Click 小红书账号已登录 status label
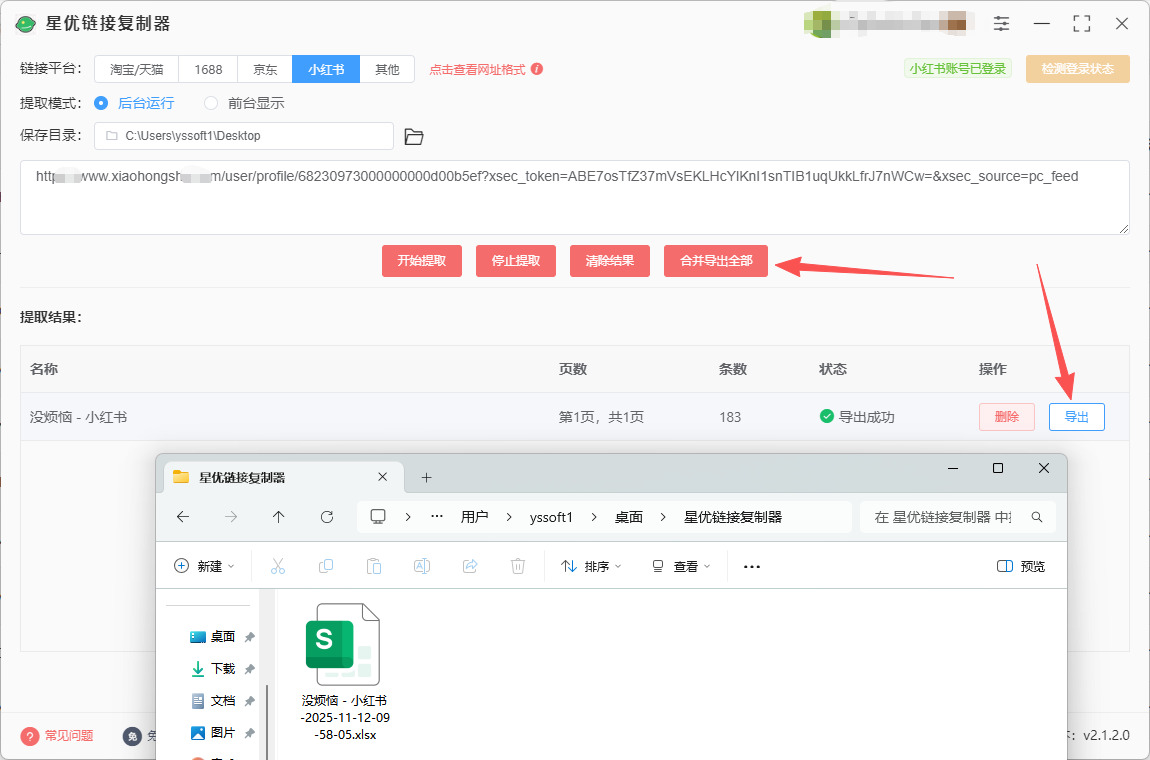Screen dimensions: 1150x760 (958, 69)
